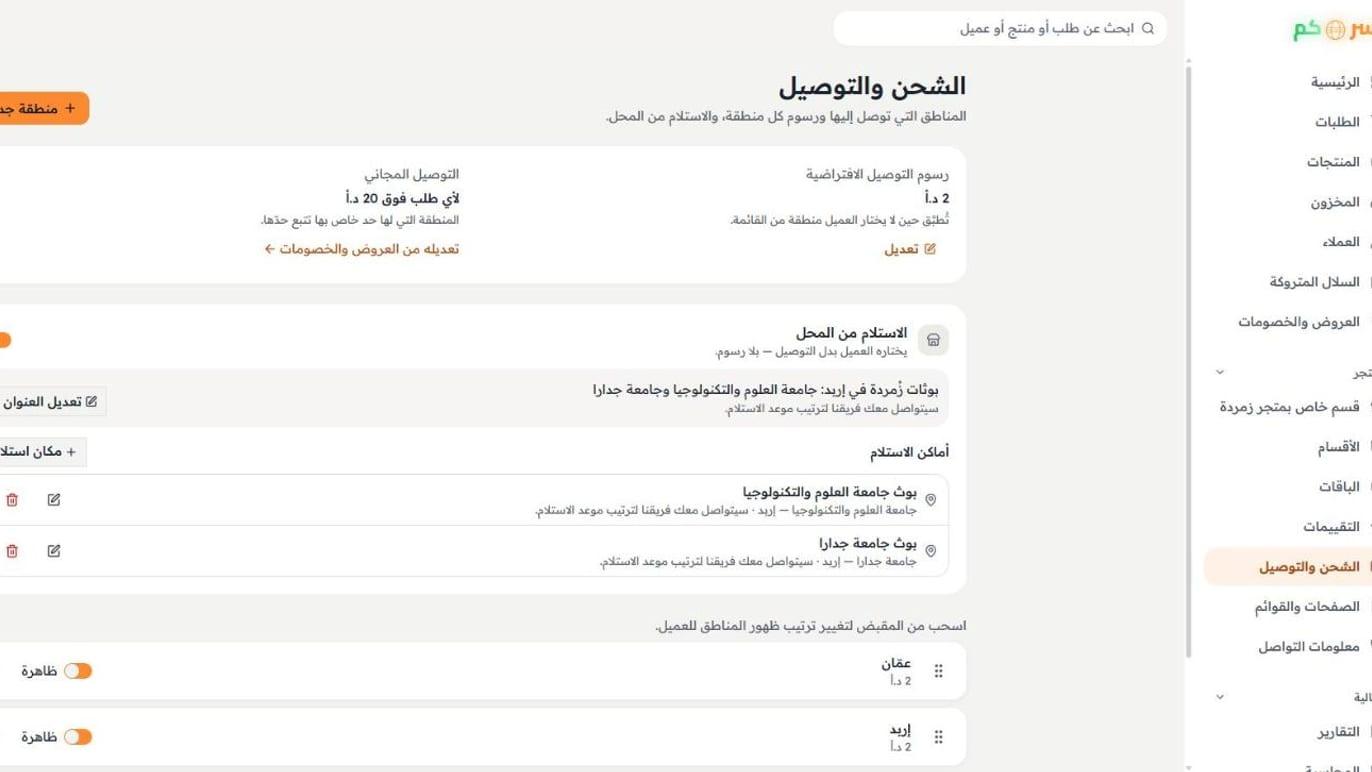Click the store logo at the sidebar top
The width and height of the screenshot is (1372, 772).
(x=1332, y=30)
